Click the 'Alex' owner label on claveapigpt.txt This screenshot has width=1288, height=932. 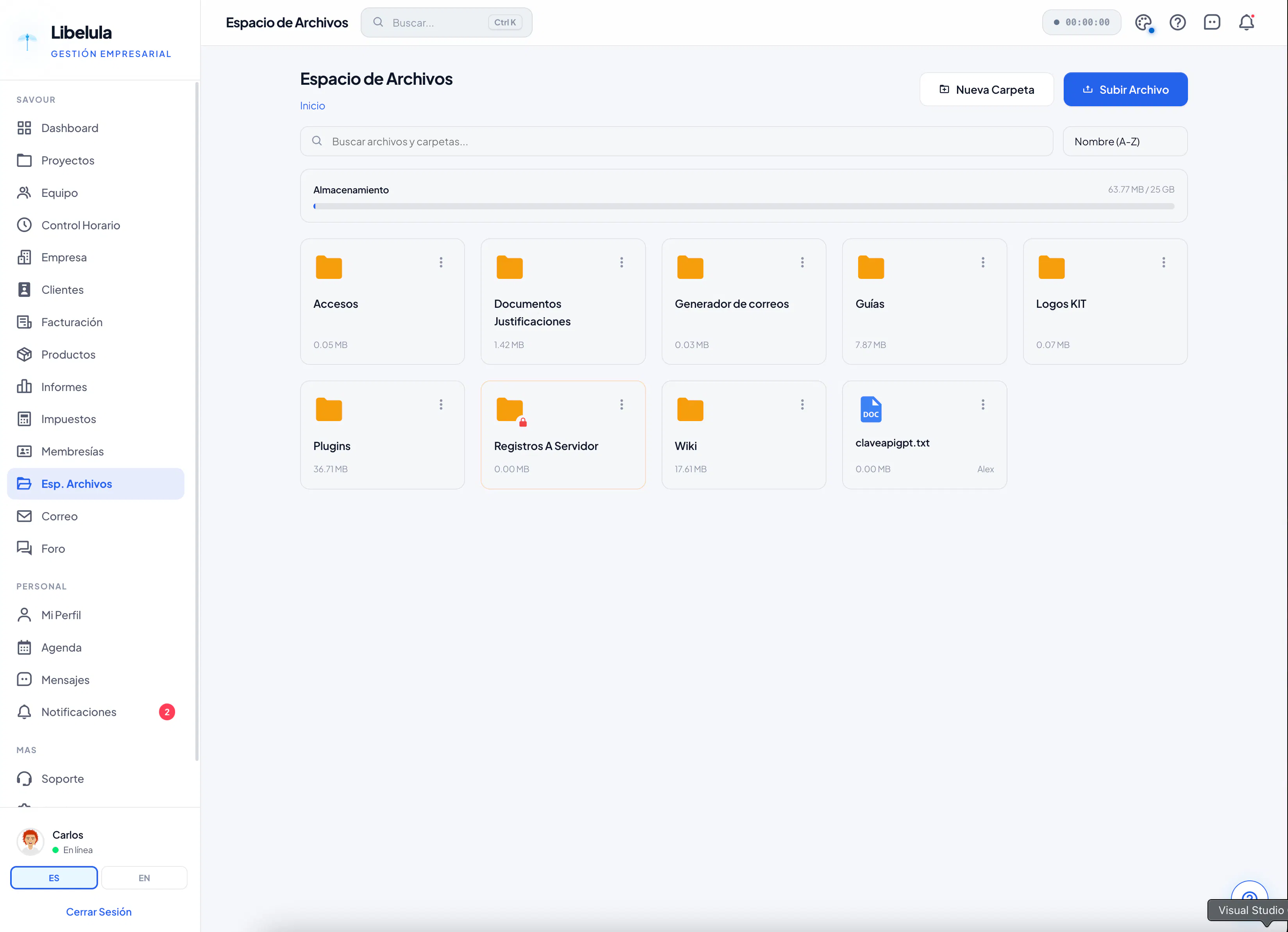coord(985,469)
